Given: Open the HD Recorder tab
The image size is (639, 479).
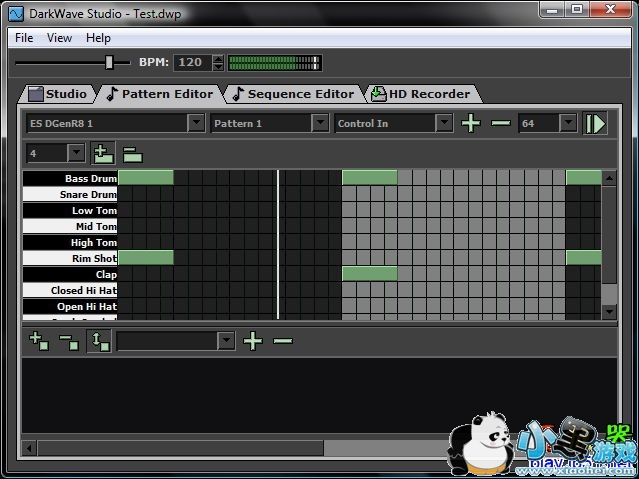Looking at the screenshot, I should (424, 94).
